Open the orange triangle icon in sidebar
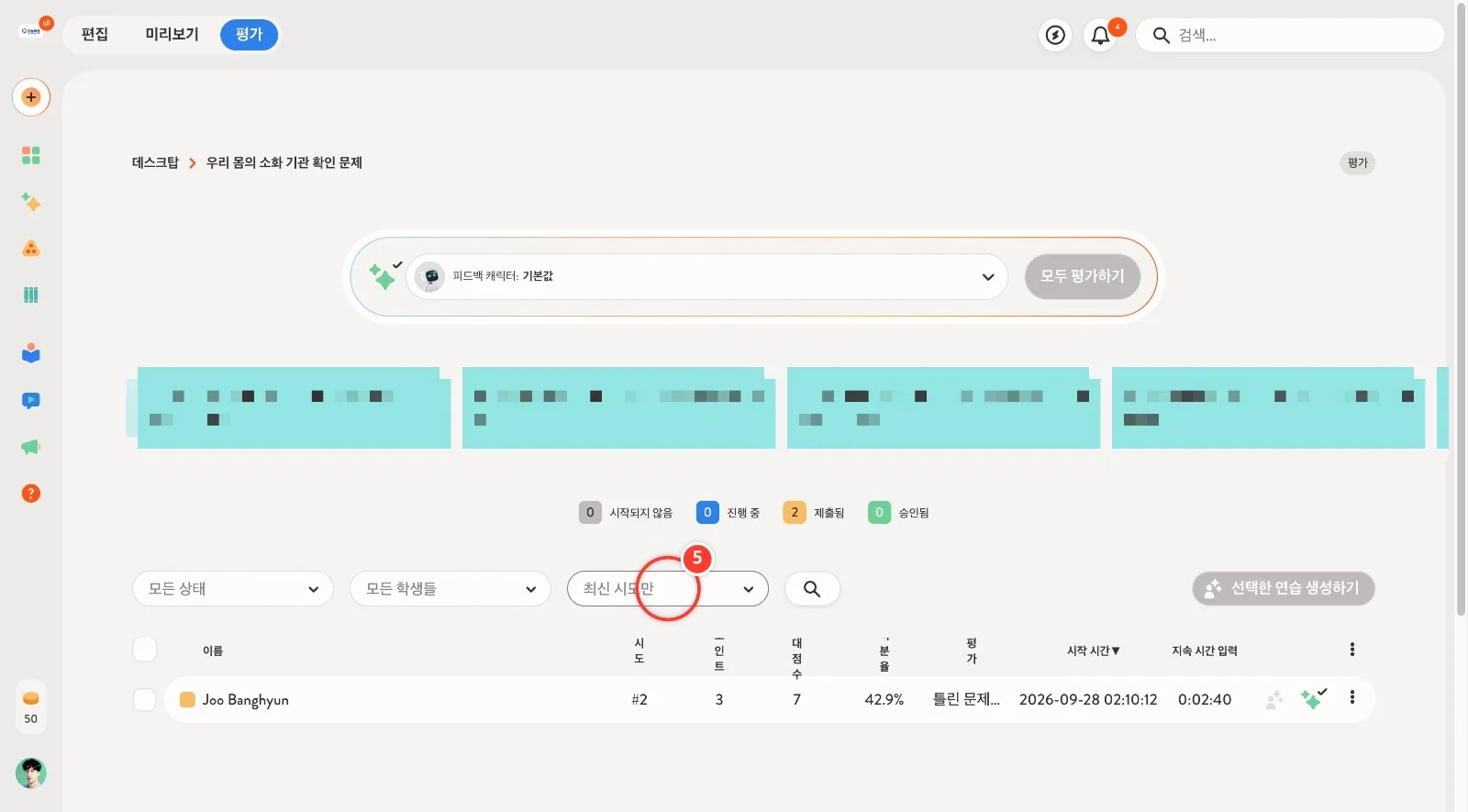This screenshot has width=1468, height=812. click(31, 249)
